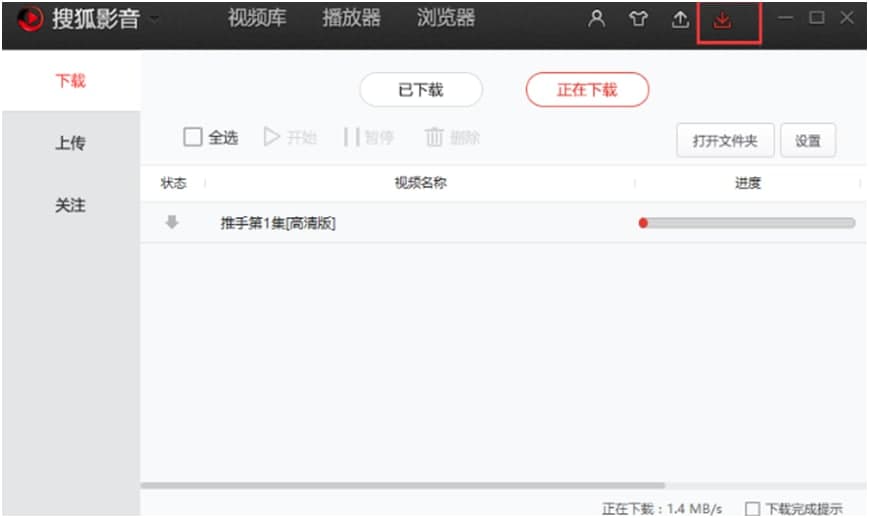
Task: Select 下载 in the left sidebar
Action: (x=71, y=81)
